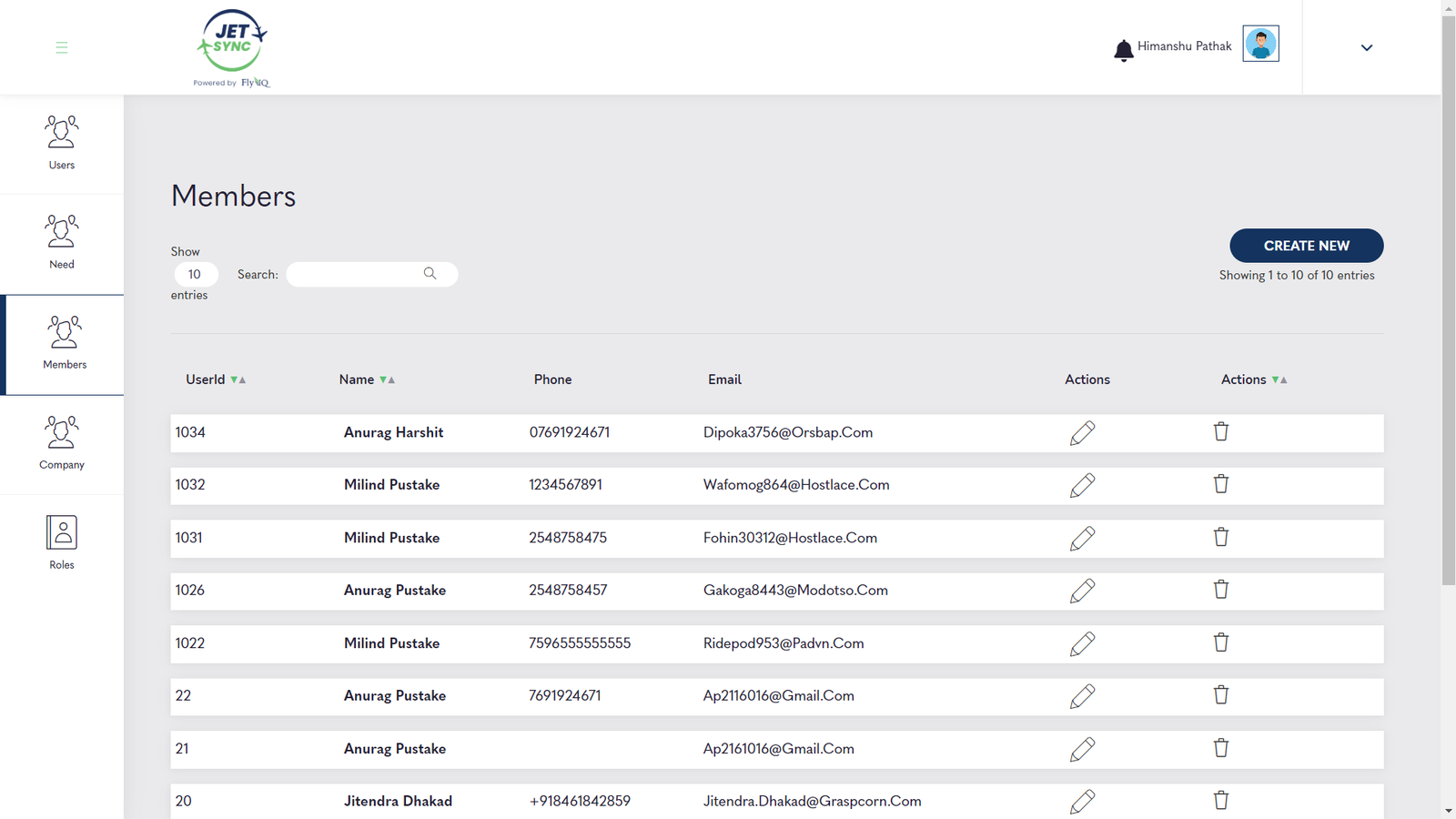The height and width of the screenshot is (819, 1456).
Task: Delete member 1031 Milind Pustake
Action: point(1221,537)
